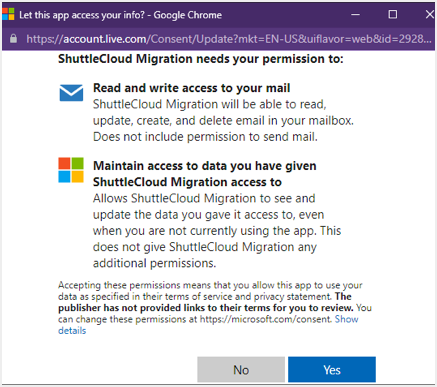Maximize the Chrome consent window
This screenshot has height=387, width=437.
pos(393,15)
